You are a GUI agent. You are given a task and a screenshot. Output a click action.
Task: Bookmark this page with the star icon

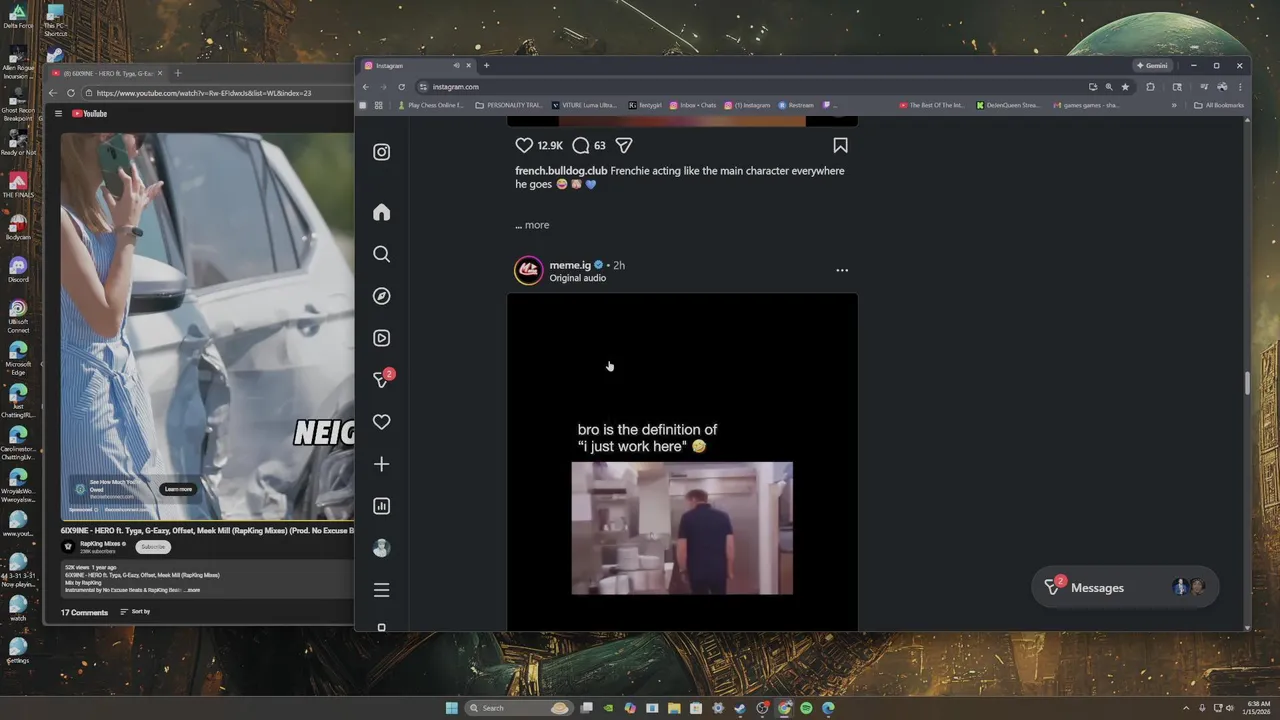(1125, 87)
